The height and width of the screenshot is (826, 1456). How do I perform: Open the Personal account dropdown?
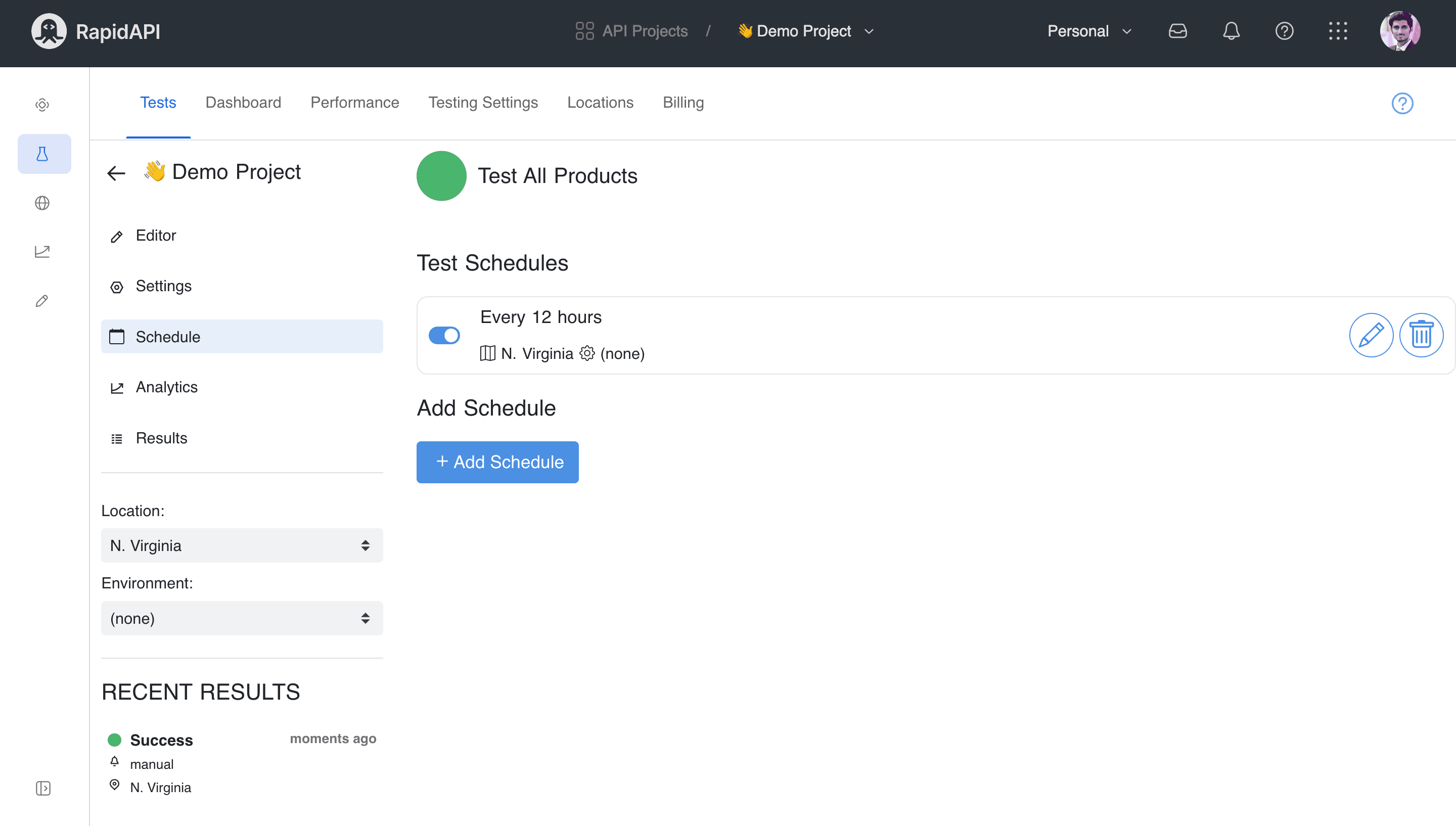[x=1088, y=31]
